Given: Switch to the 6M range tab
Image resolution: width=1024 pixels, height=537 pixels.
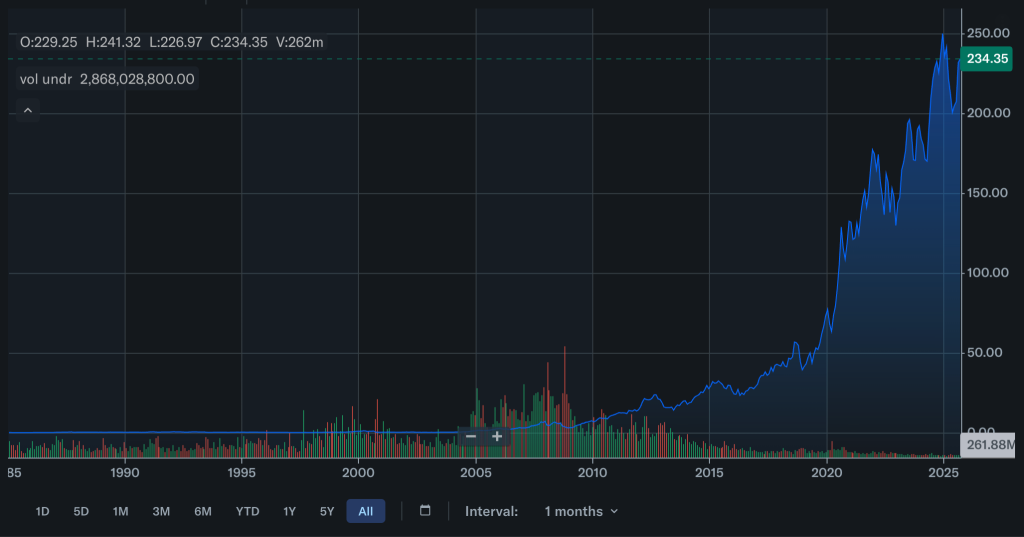Looking at the screenshot, I should [x=203, y=511].
